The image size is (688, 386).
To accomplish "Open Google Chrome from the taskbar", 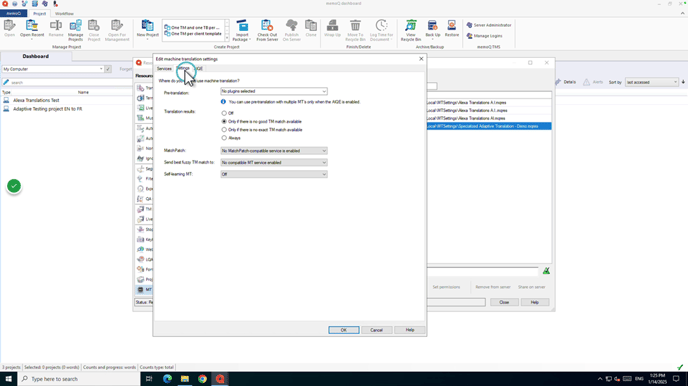I will coord(202,379).
